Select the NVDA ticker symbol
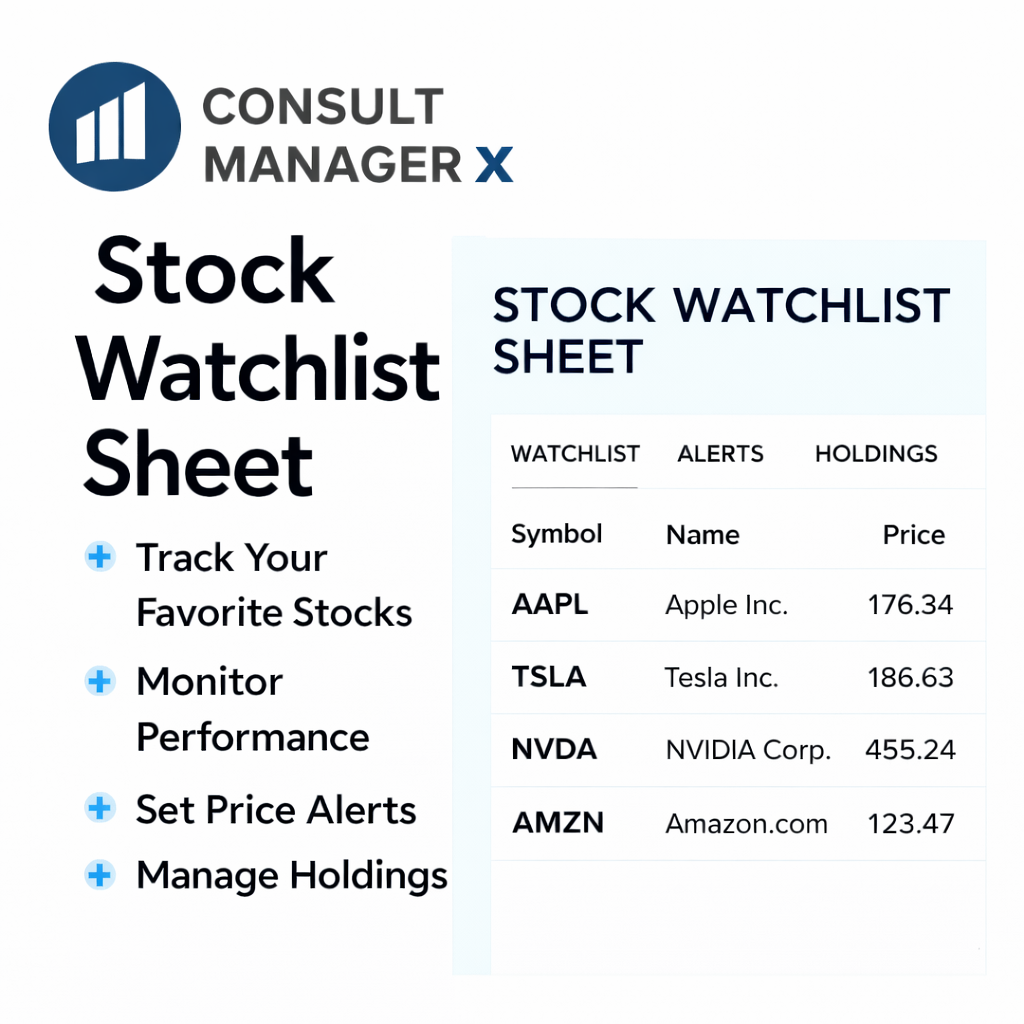 pyautogui.click(x=554, y=750)
